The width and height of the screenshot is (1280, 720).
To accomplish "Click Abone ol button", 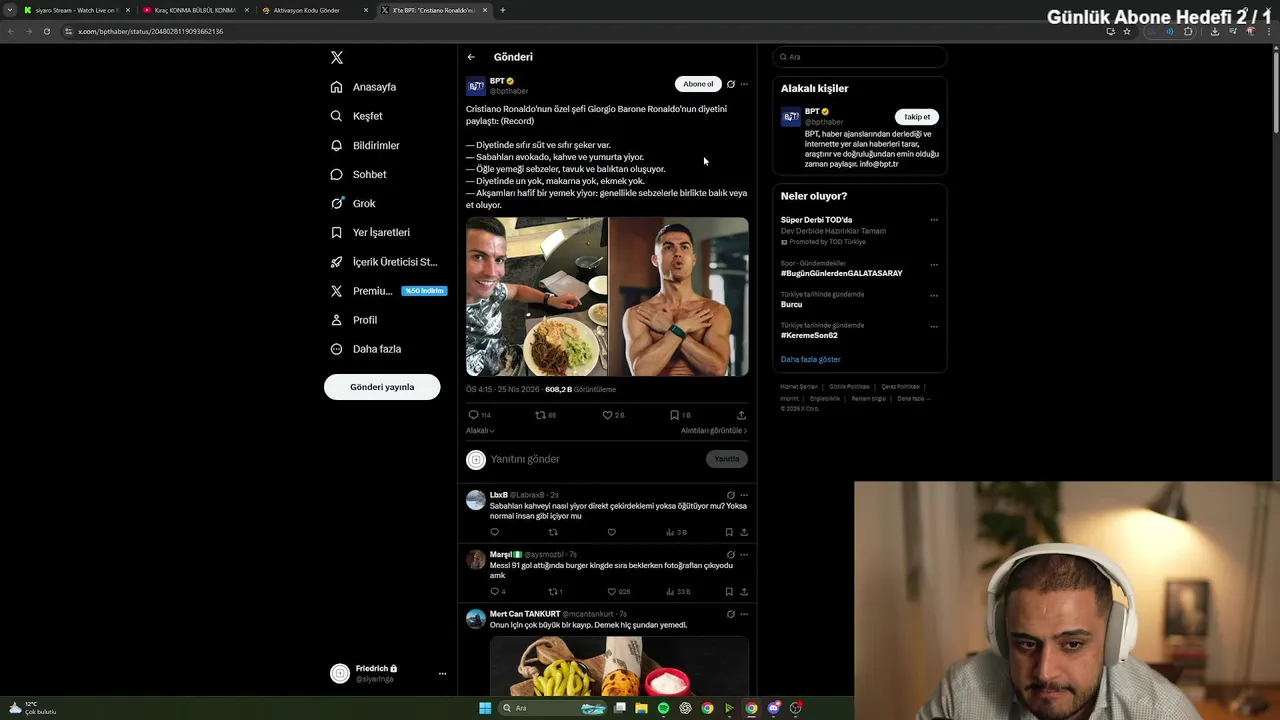I will pos(698,84).
